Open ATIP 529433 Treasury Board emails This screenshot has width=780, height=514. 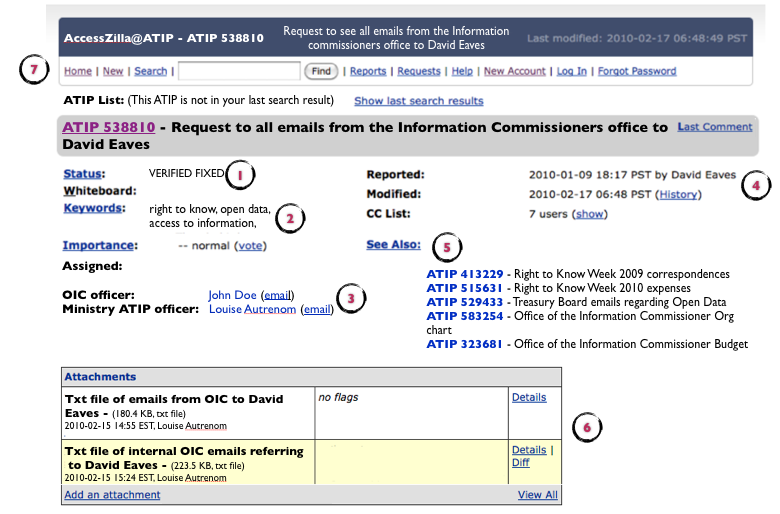[462, 302]
